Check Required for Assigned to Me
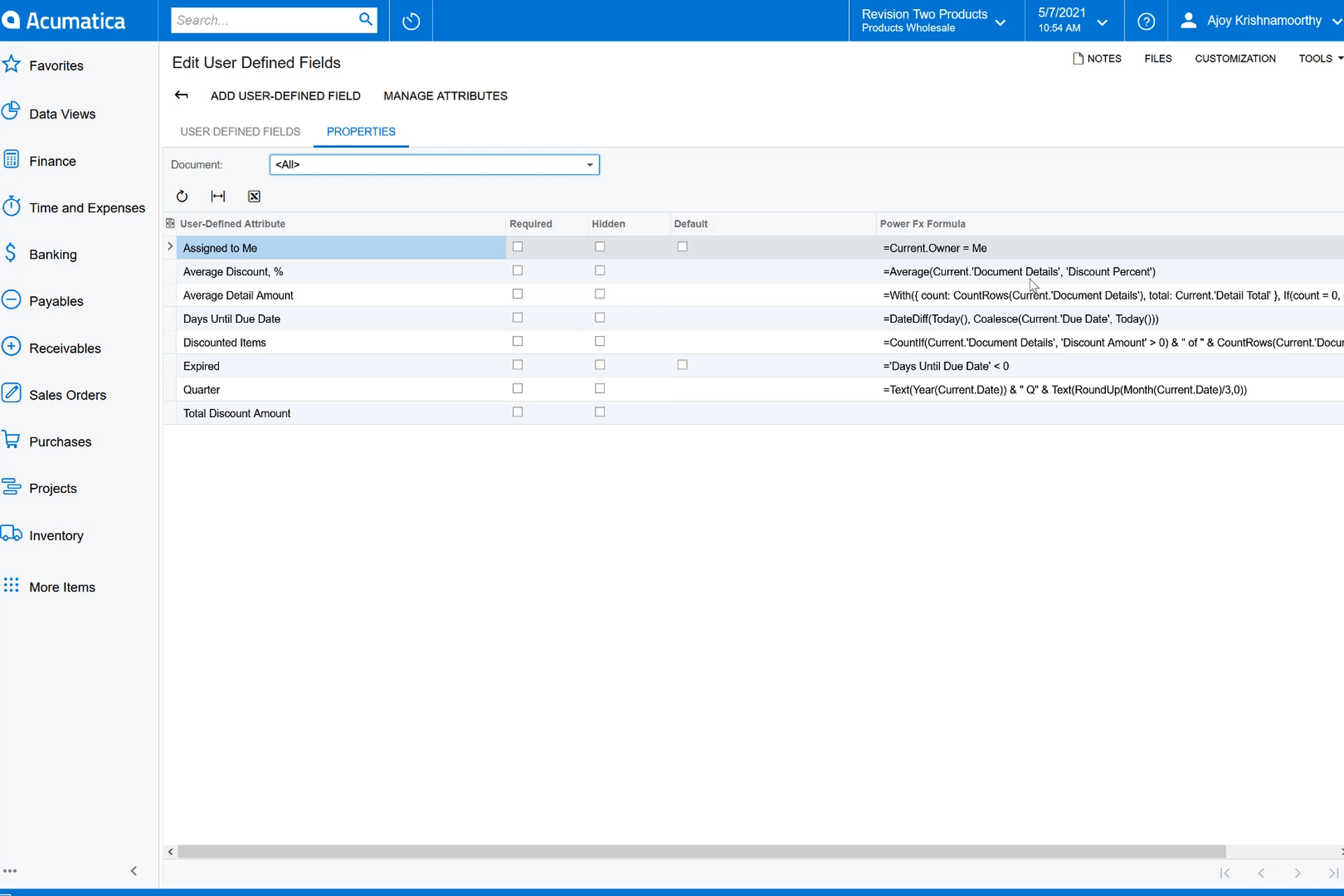Image resolution: width=1344 pixels, height=896 pixels. click(517, 247)
